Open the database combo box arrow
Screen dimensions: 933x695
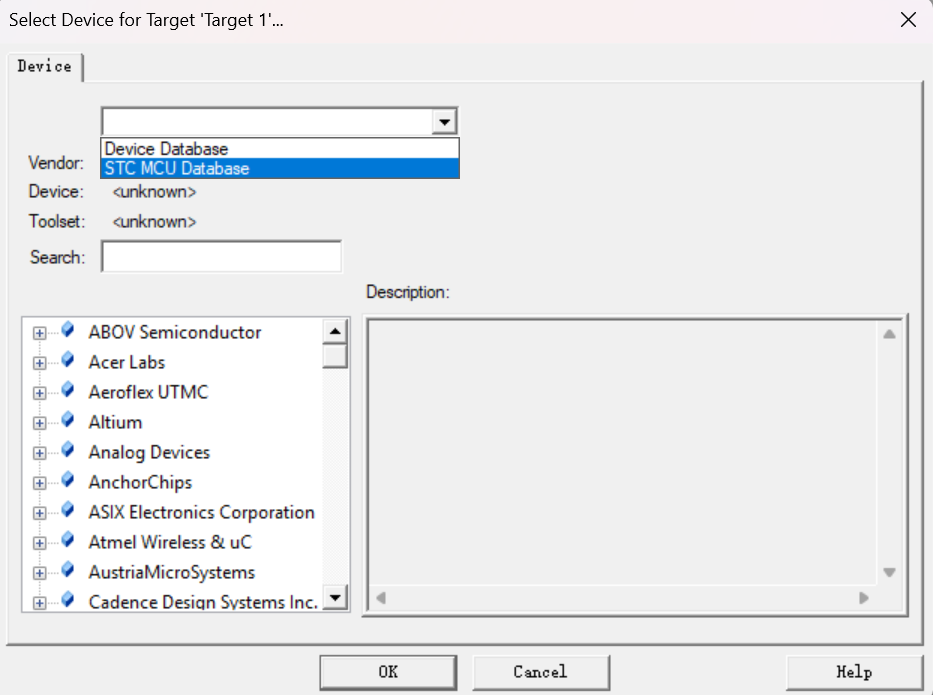pyautogui.click(x=444, y=122)
